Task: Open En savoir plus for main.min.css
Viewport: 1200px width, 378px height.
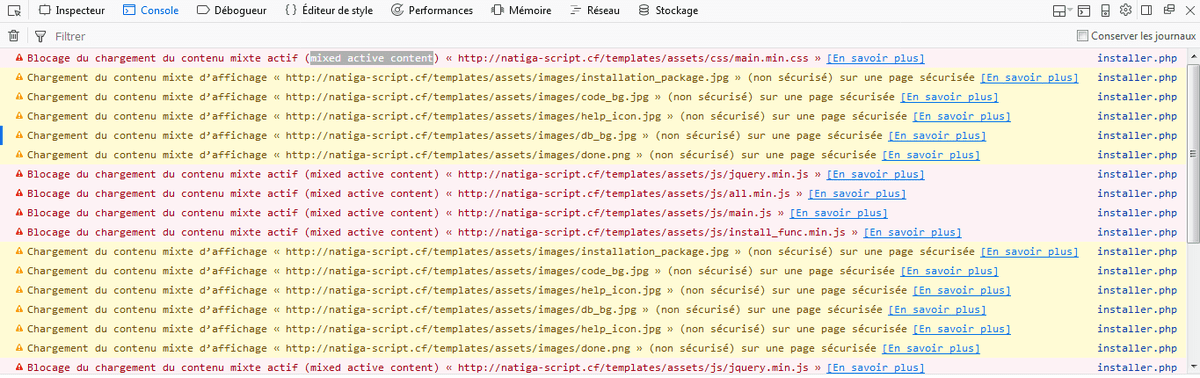Action: [x=875, y=59]
